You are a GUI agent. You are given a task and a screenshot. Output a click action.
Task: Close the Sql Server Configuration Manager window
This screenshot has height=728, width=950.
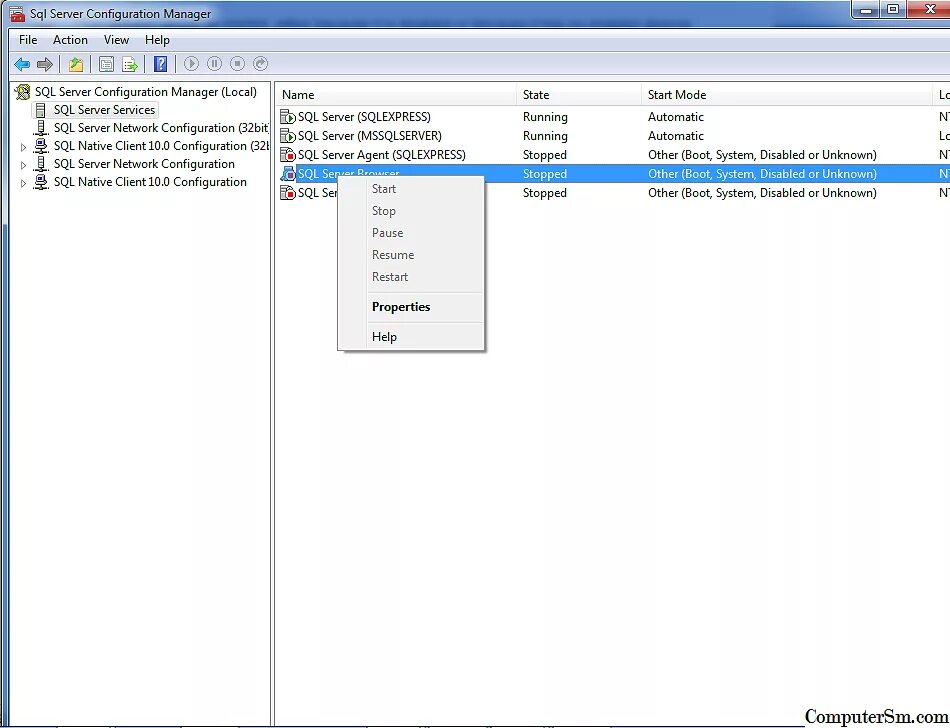[x=930, y=10]
